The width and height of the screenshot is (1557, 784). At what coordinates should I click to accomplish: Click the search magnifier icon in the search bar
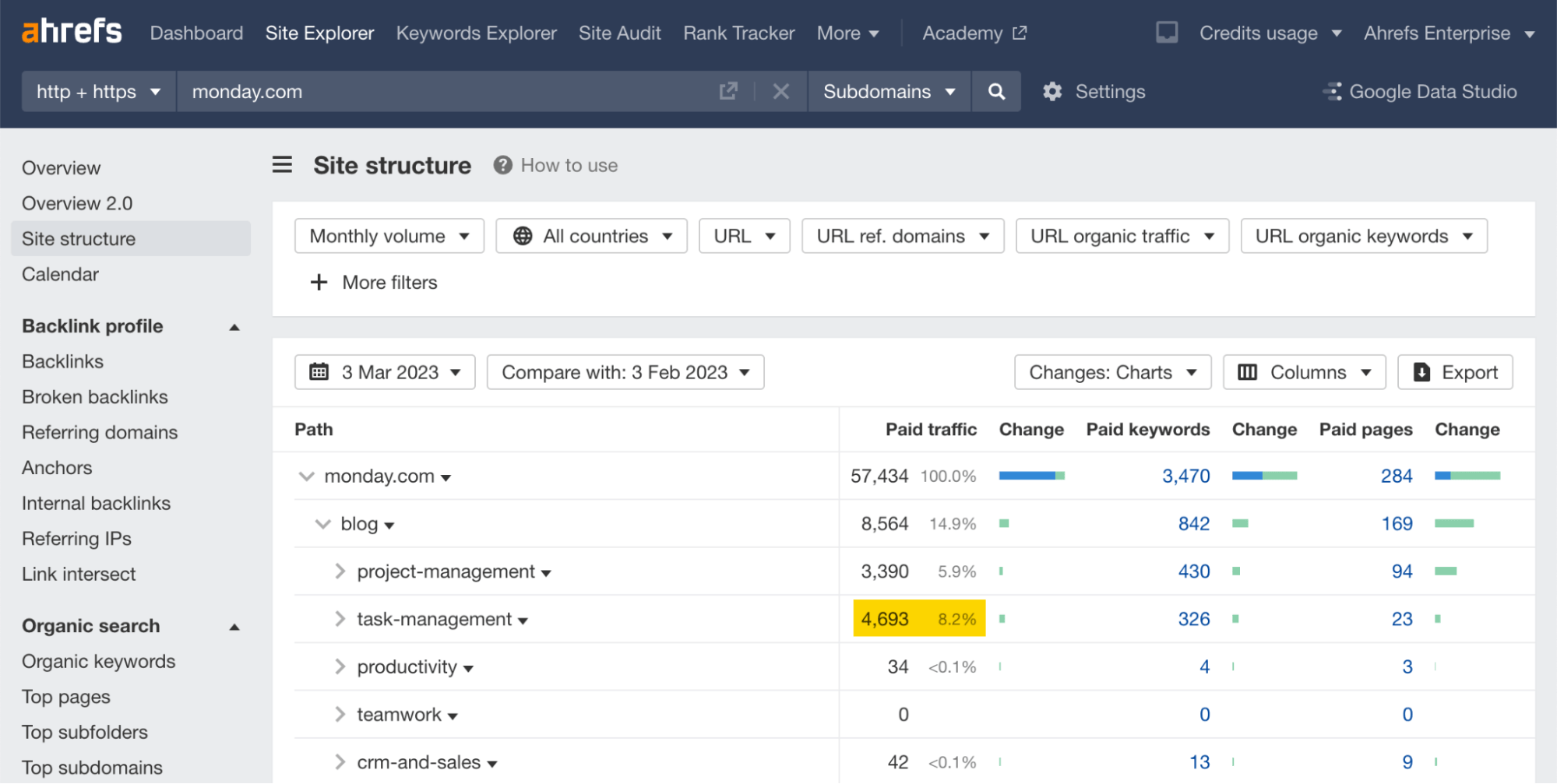coord(996,91)
